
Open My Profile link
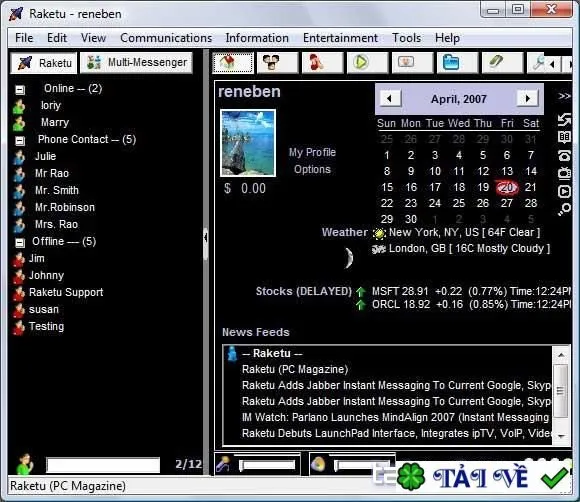[312, 152]
